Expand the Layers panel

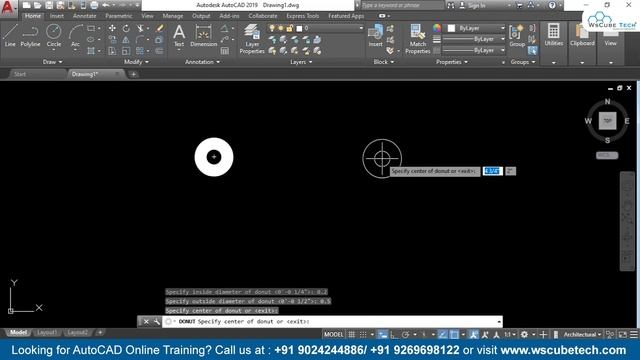pyautogui.click(x=301, y=62)
